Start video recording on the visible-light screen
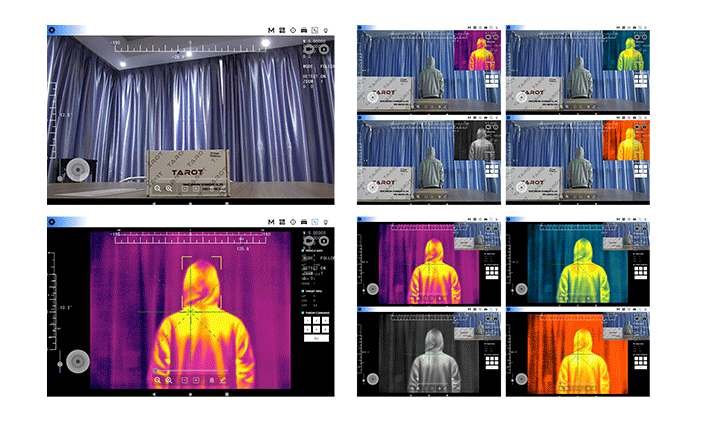Image resolution: width=715 pixels, height=432 pixels. pyautogui.click(x=309, y=48)
